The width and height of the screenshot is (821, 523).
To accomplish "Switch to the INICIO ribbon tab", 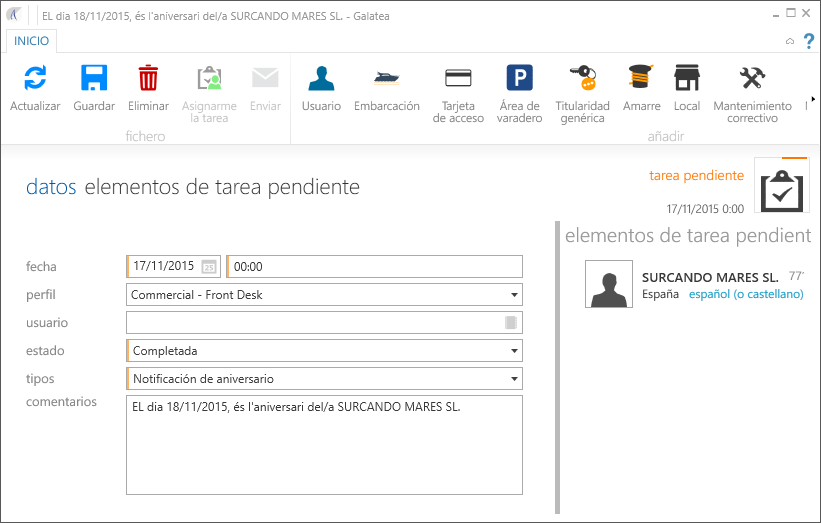I will tap(31, 41).
